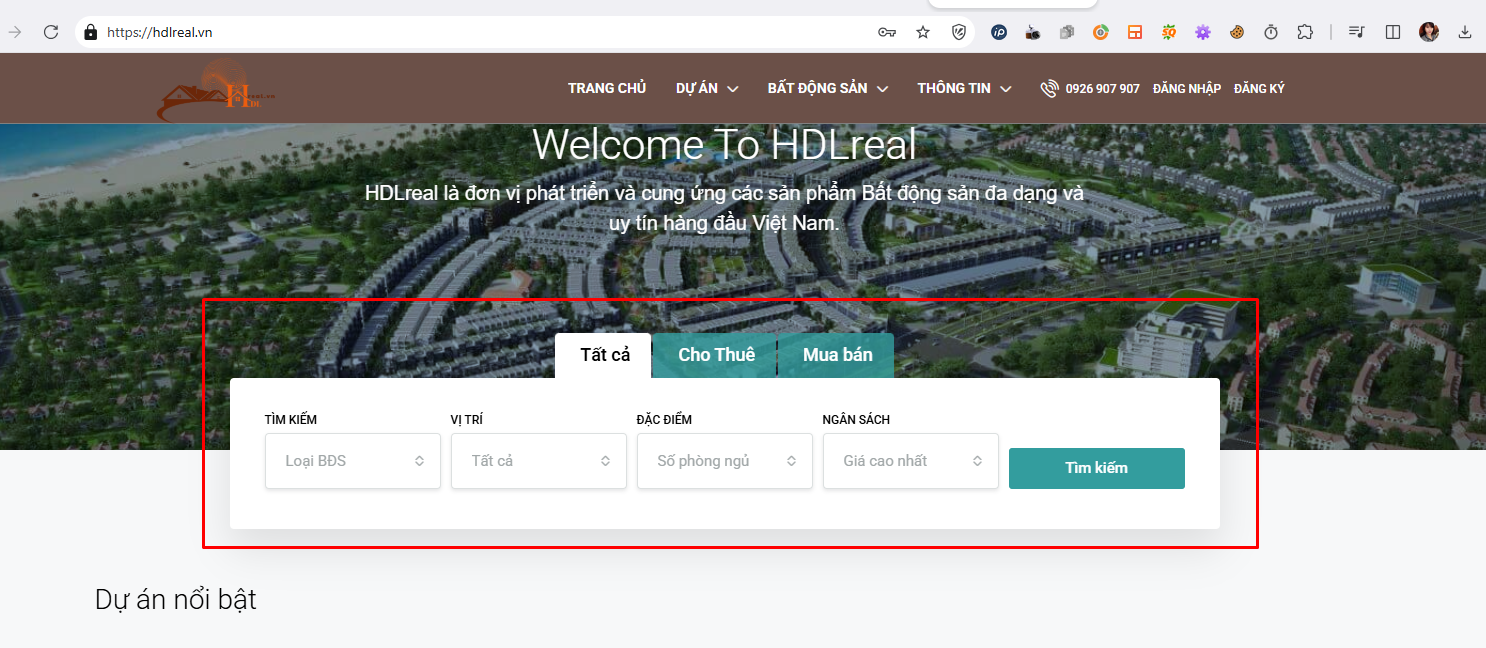Switch to the Cho Thuê tab
The height and width of the screenshot is (648, 1486).
(716, 355)
